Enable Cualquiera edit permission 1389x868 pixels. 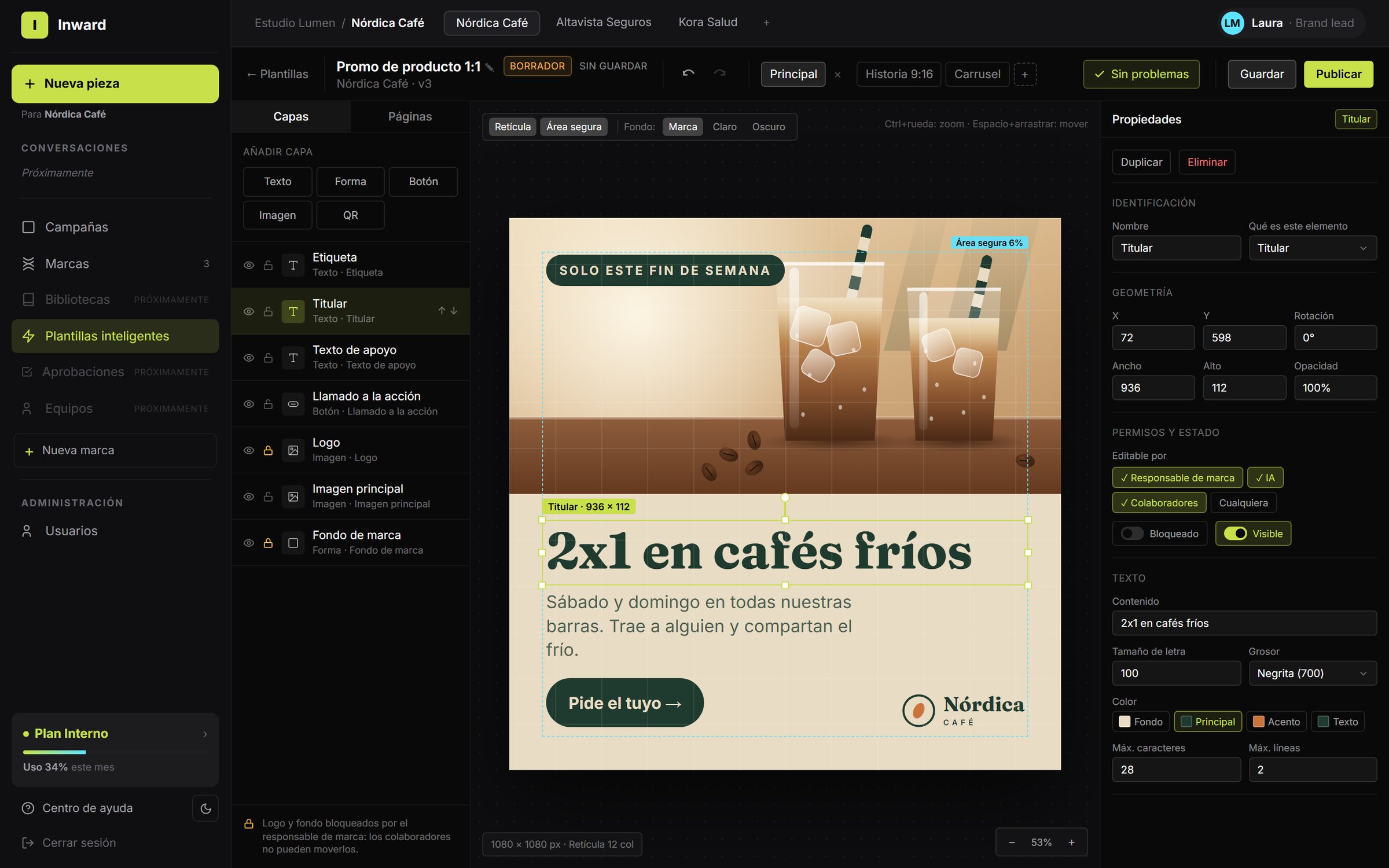1243,503
